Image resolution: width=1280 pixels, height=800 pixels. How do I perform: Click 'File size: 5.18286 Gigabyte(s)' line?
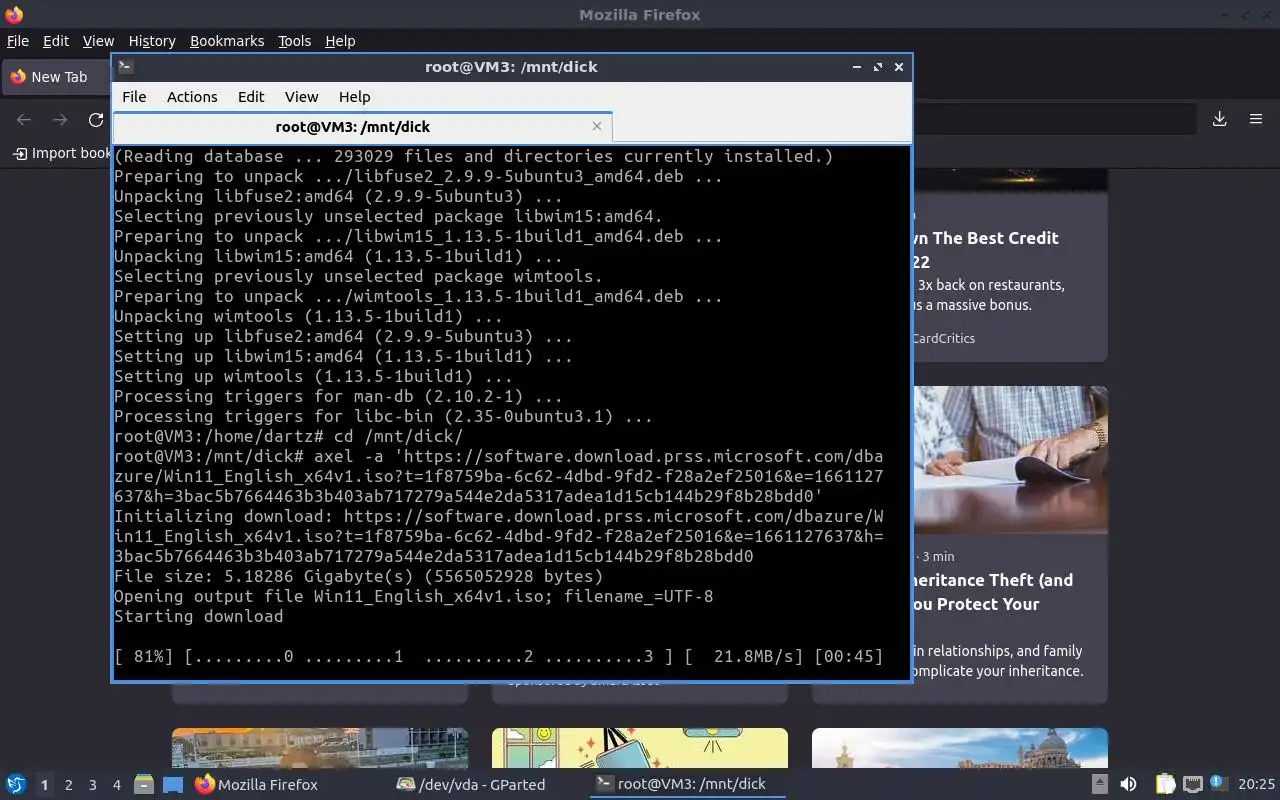coord(359,577)
